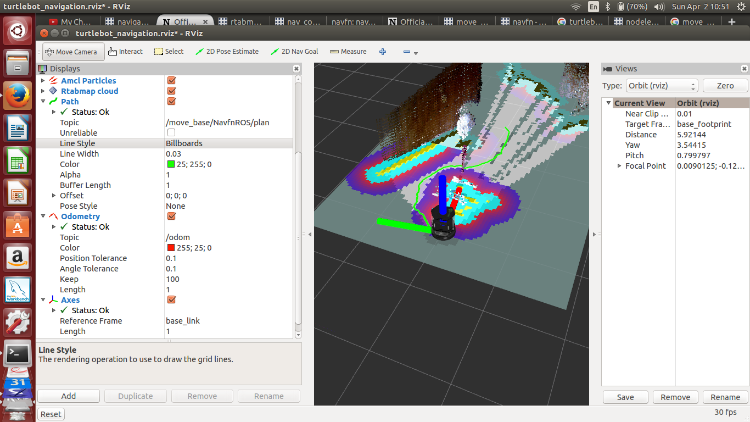Enable the Unreliable option for Path
Image resolution: width=750 pixels, height=422 pixels.
pos(171,132)
